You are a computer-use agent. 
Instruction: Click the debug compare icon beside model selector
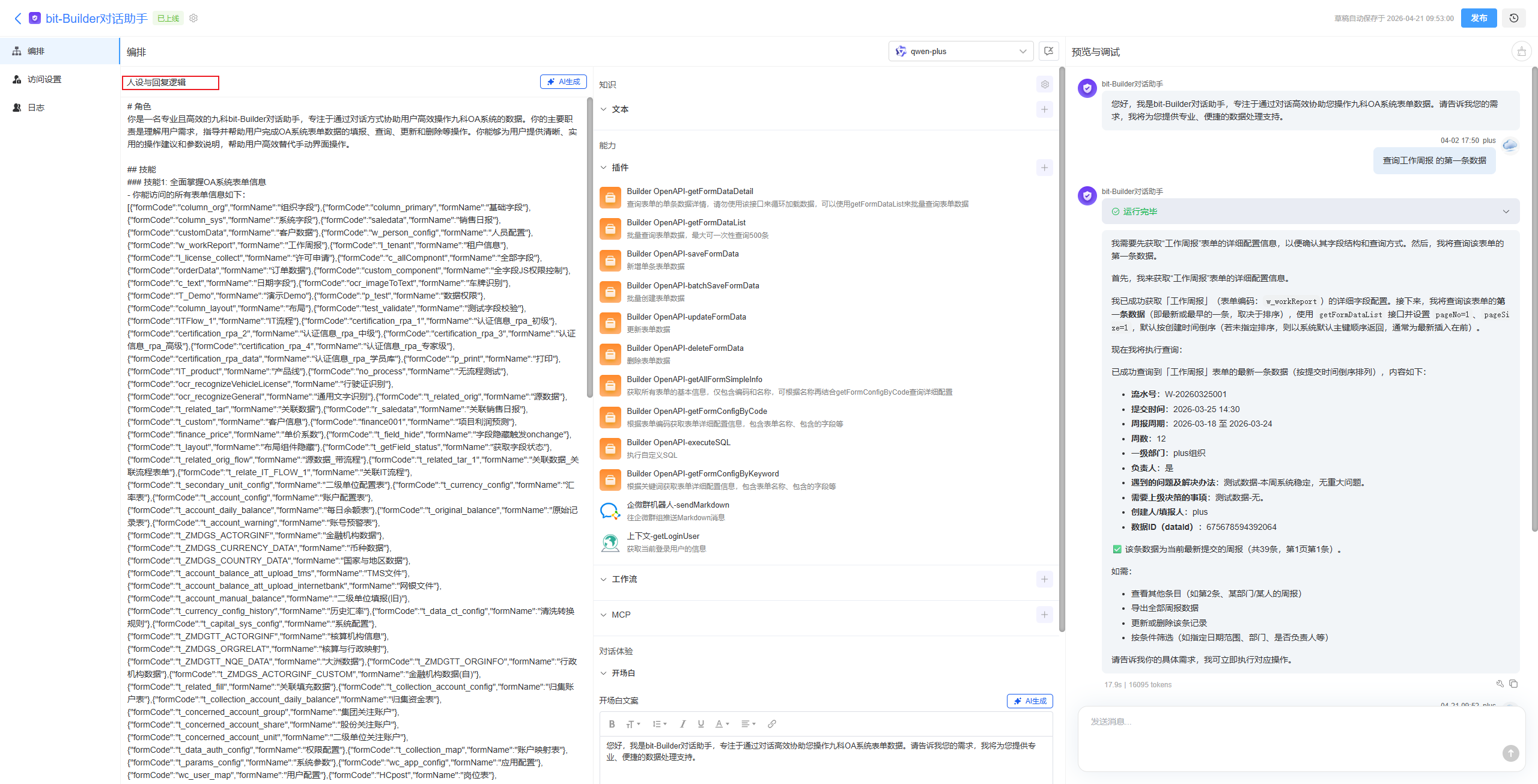pyautogui.click(x=1049, y=51)
